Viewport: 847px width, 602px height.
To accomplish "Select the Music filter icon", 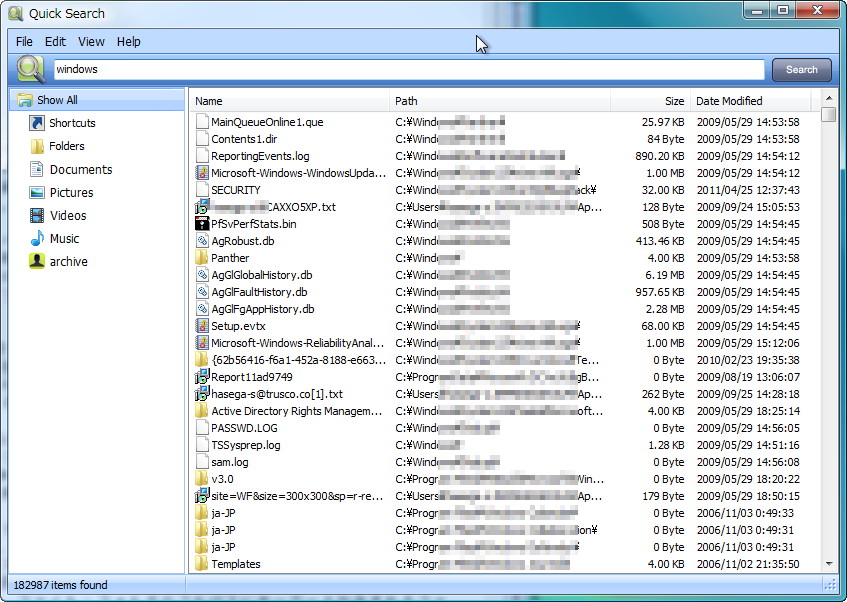I will pos(37,238).
